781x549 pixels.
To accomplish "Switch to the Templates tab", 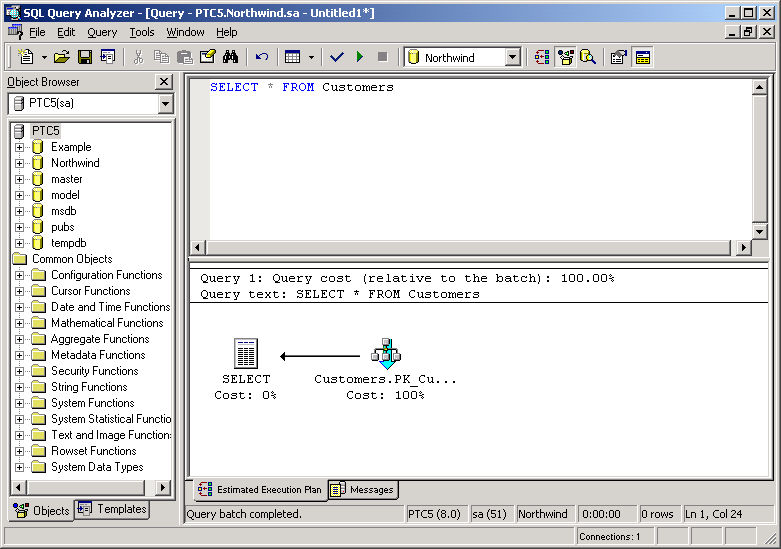I will (x=112, y=509).
